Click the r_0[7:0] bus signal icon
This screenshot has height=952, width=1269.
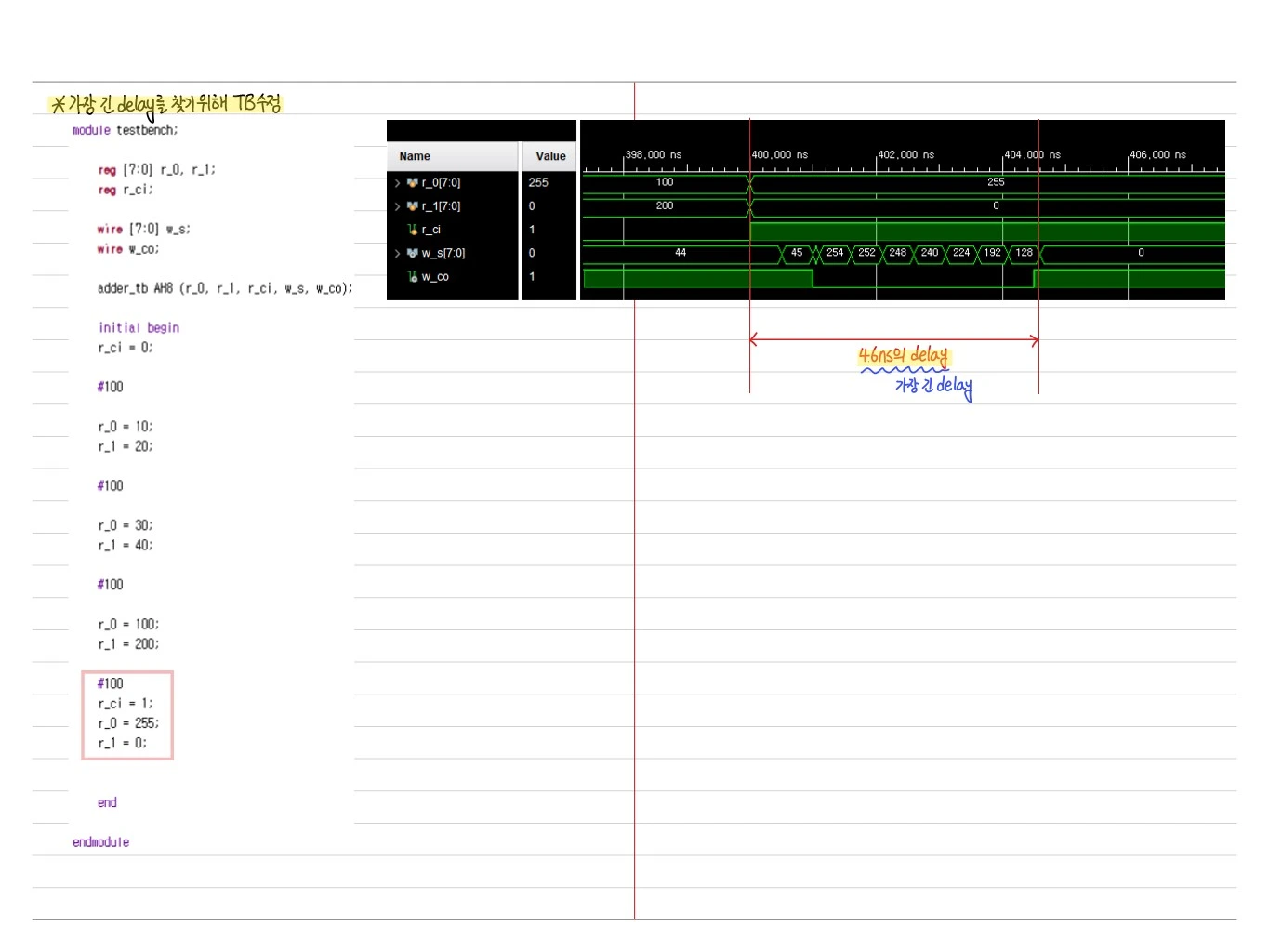(413, 183)
